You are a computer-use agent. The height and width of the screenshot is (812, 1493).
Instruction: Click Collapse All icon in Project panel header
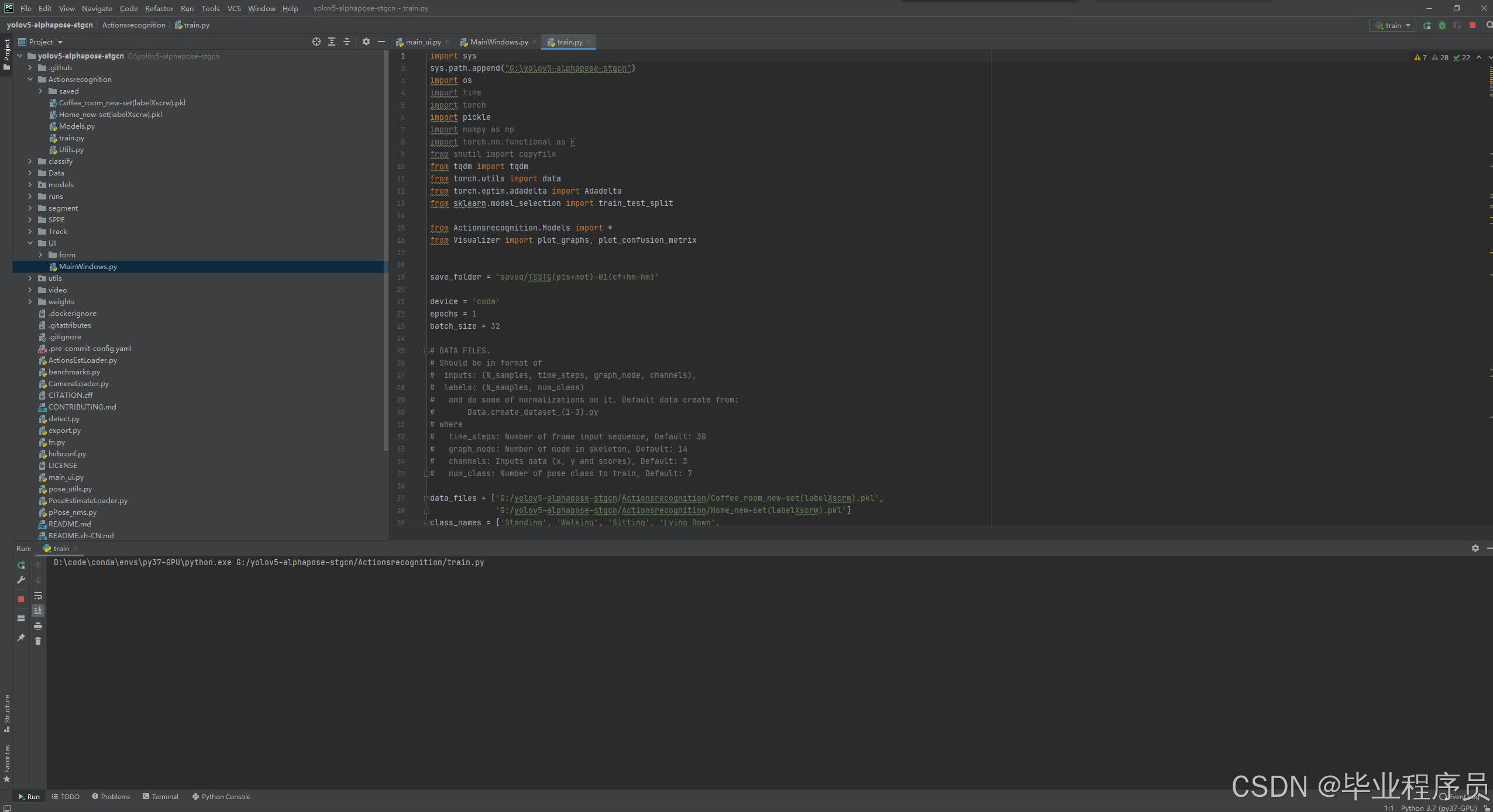point(347,42)
